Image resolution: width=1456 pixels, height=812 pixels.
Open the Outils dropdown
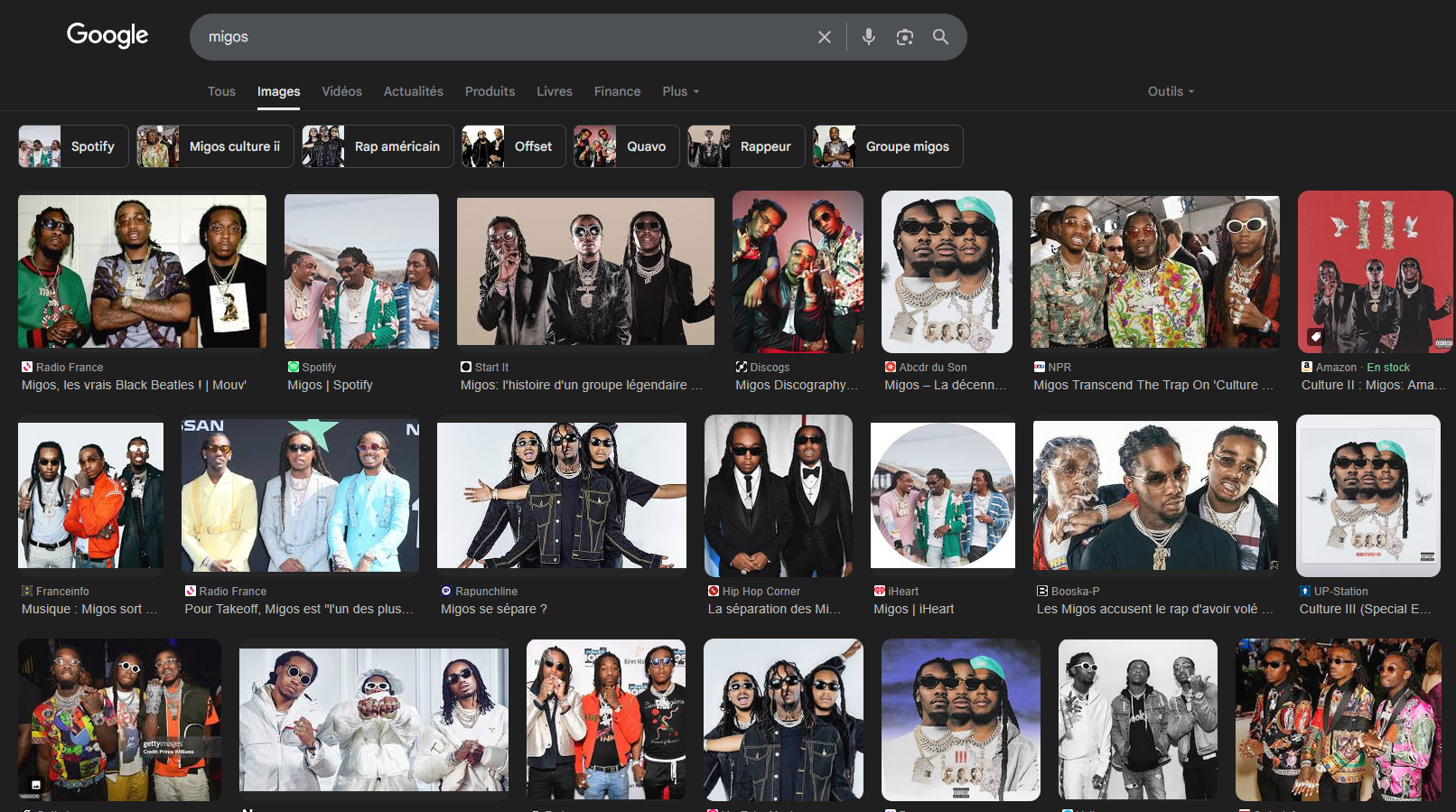point(1171,91)
